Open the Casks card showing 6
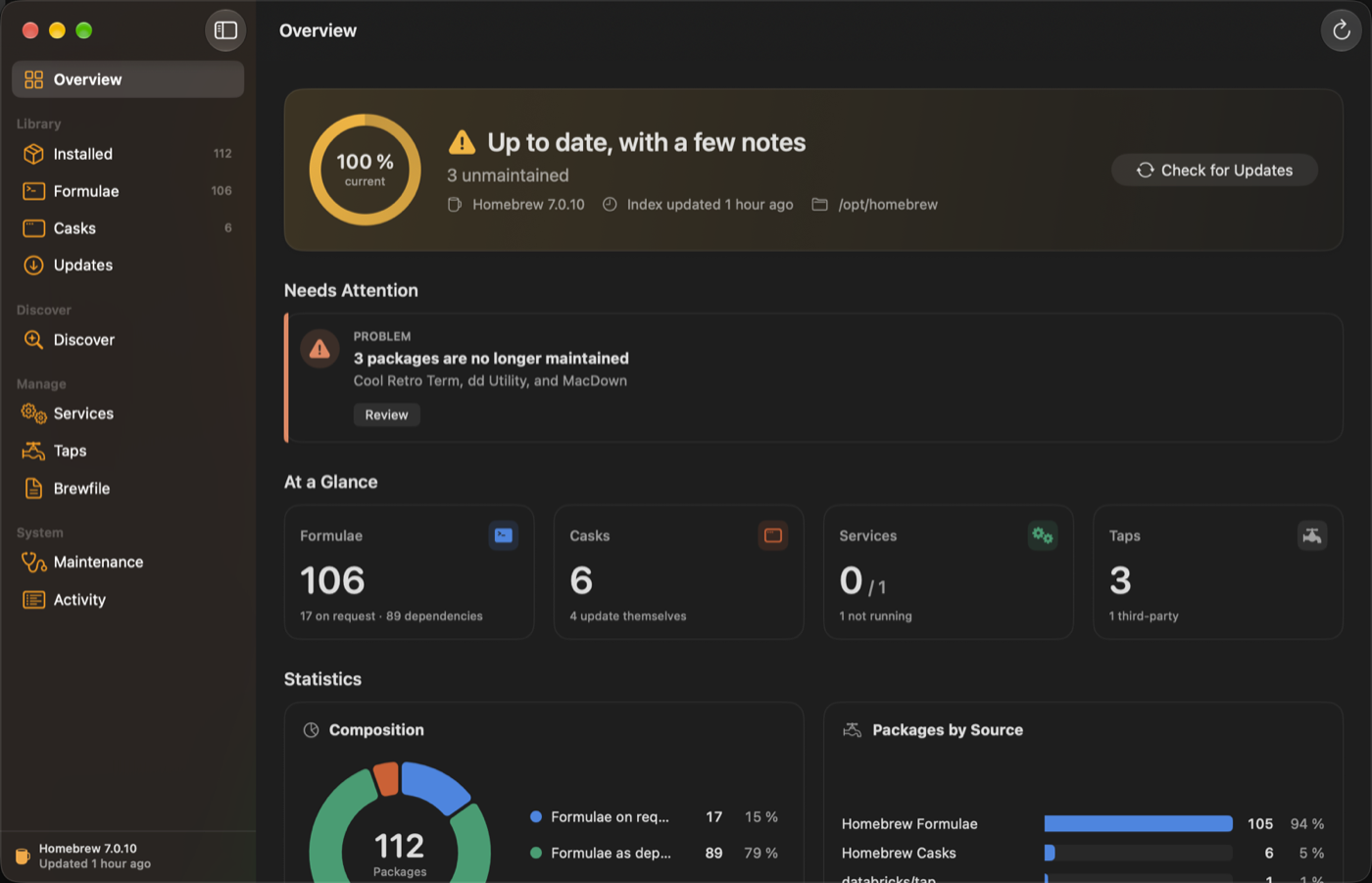Screen dimensions: 1372x883 pyautogui.click(x=678, y=572)
